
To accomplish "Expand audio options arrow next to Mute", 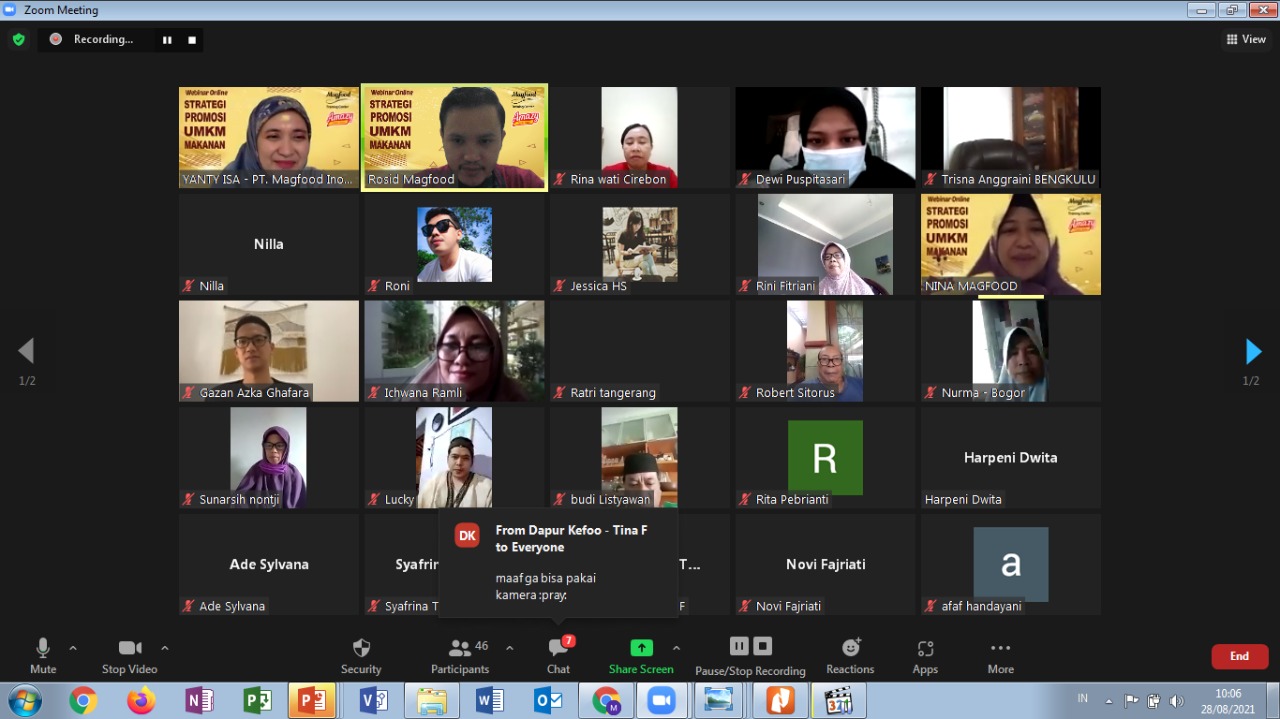I will [73, 648].
